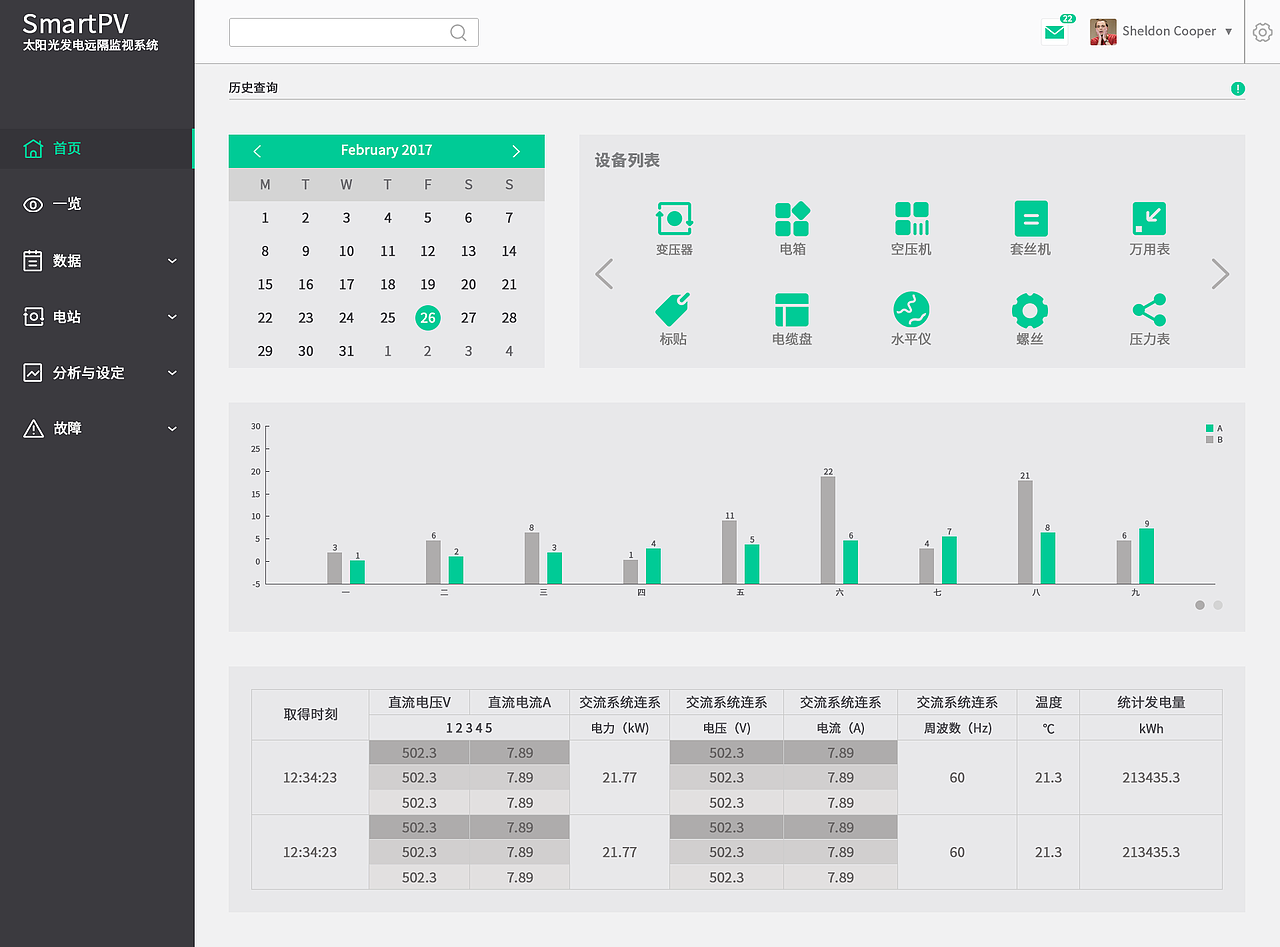Select the 套丝机 device icon

[1030, 219]
